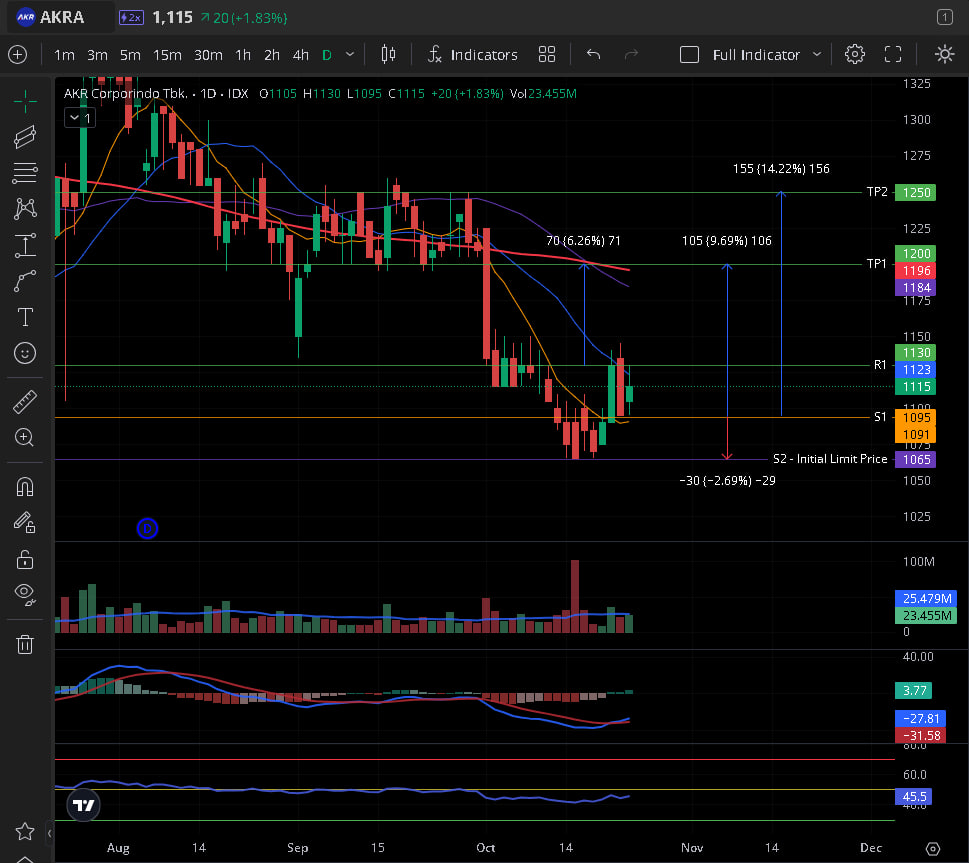Open candlestick chart type selector

point(389,55)
